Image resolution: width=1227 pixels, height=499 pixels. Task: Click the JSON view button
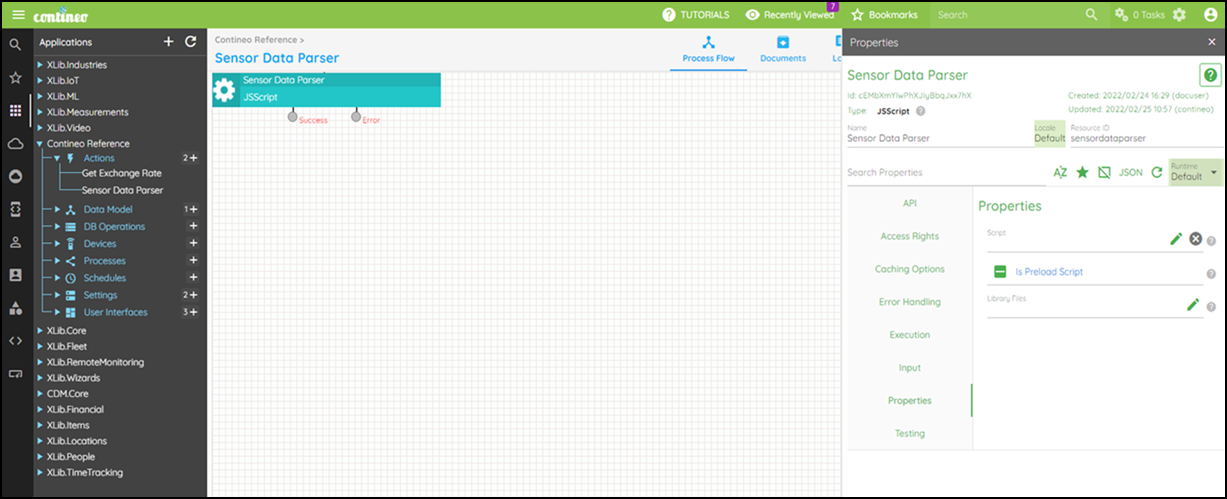(x=1130, y=173)
